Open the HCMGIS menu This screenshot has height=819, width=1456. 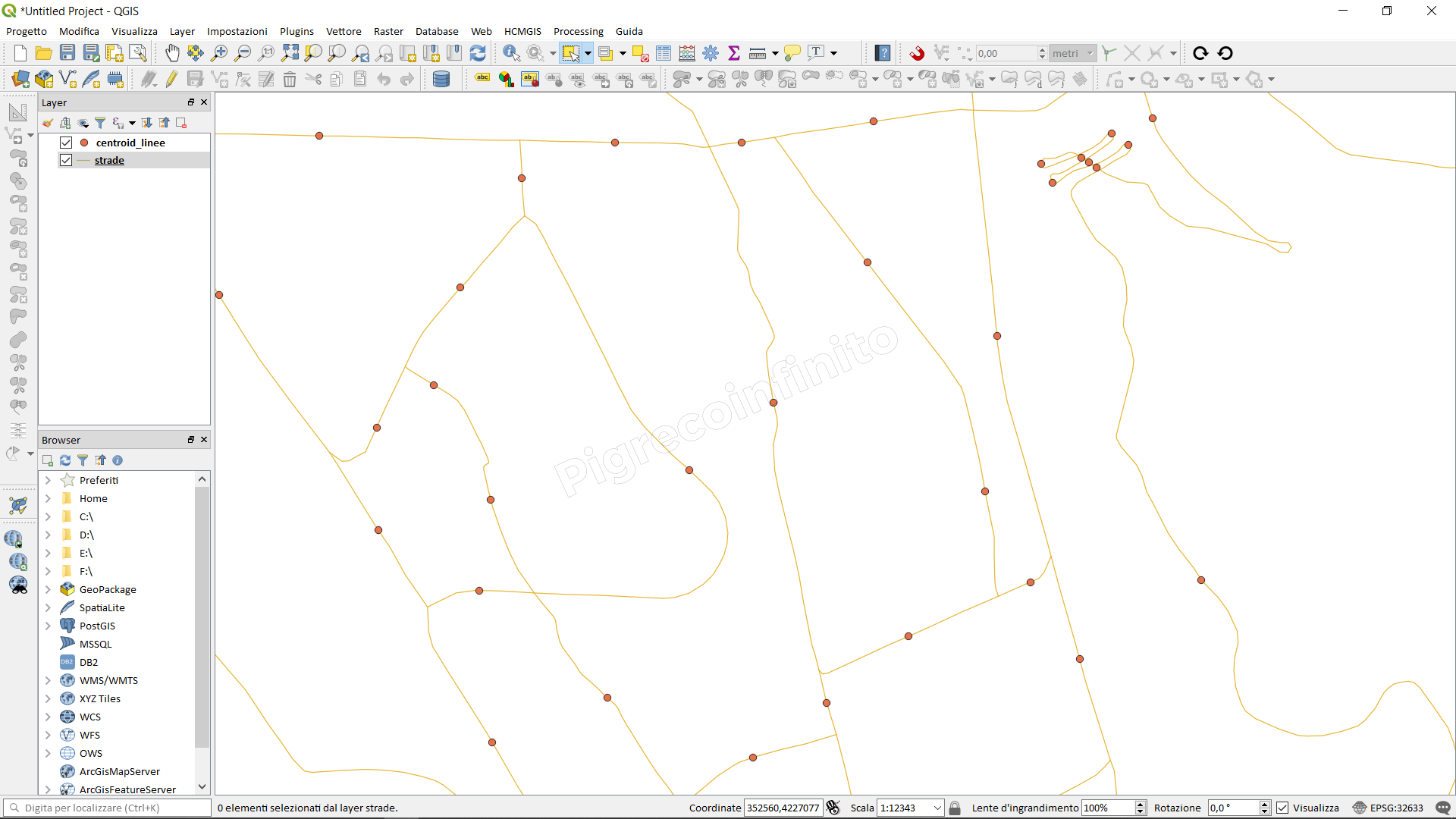click(x=522, y=31)
